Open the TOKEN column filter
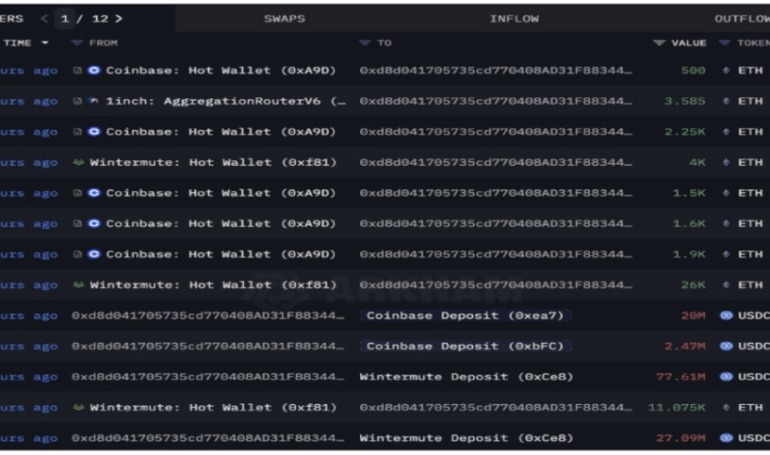The height and width of the screenshot is (455, 770). pyautogui.click(x=724, y=43)
